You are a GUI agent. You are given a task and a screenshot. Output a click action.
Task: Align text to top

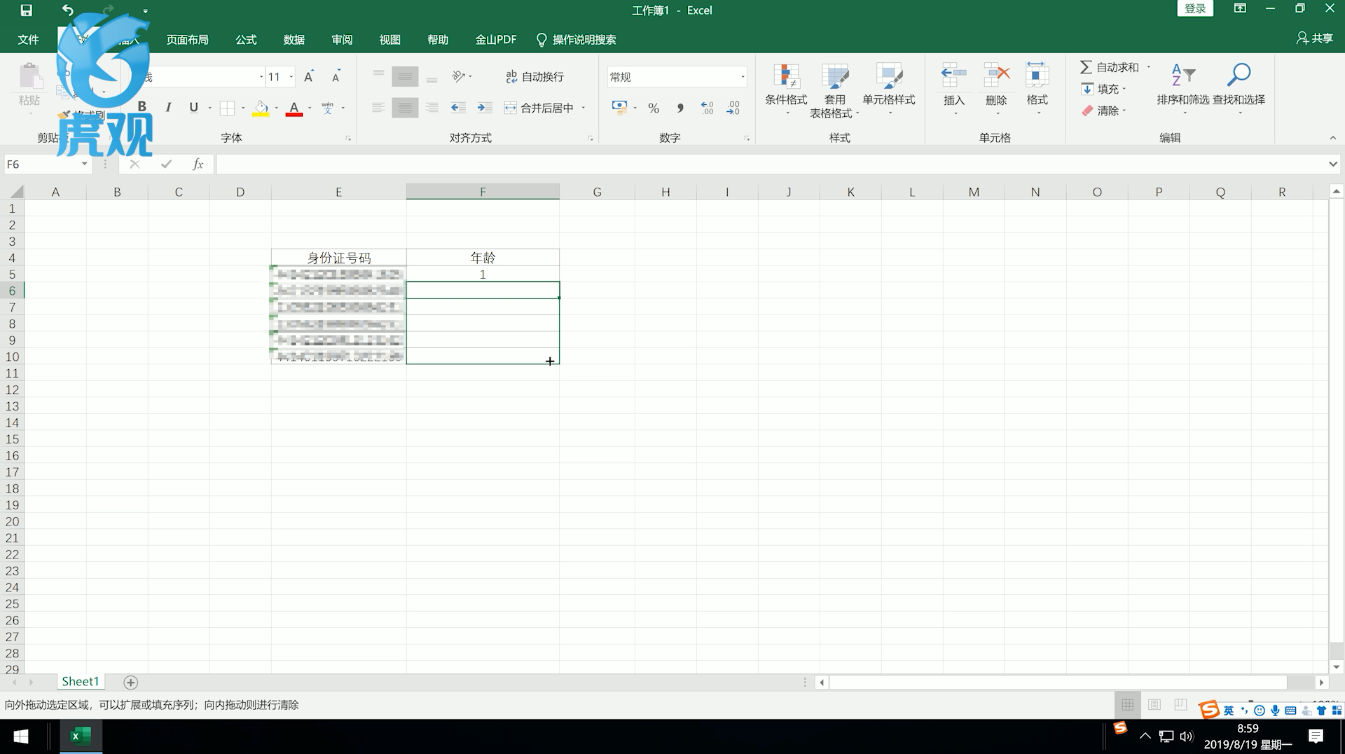click(x=378, y=76)
